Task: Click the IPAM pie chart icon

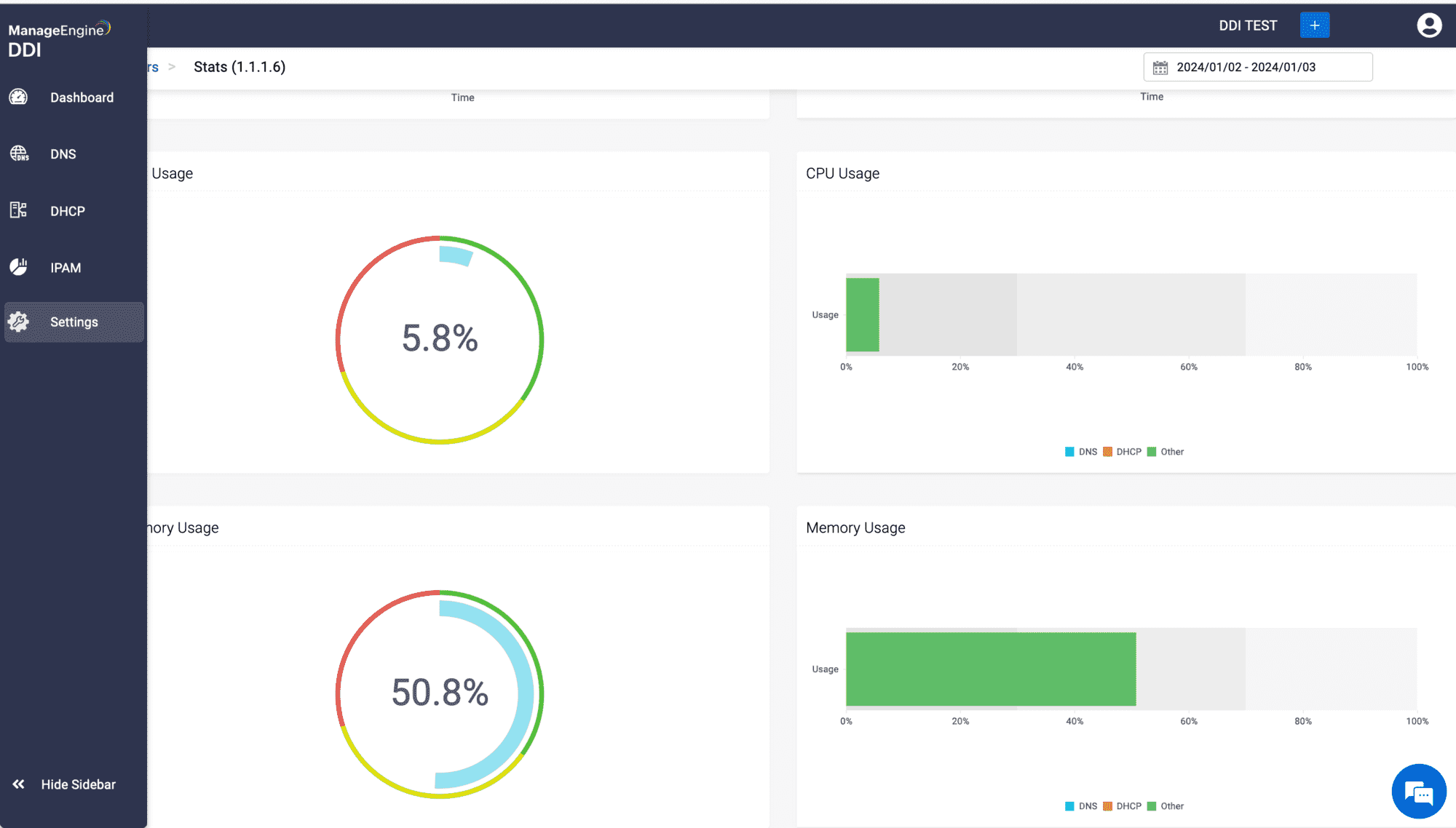Action: pyautogui.click(x=18, y=267)
